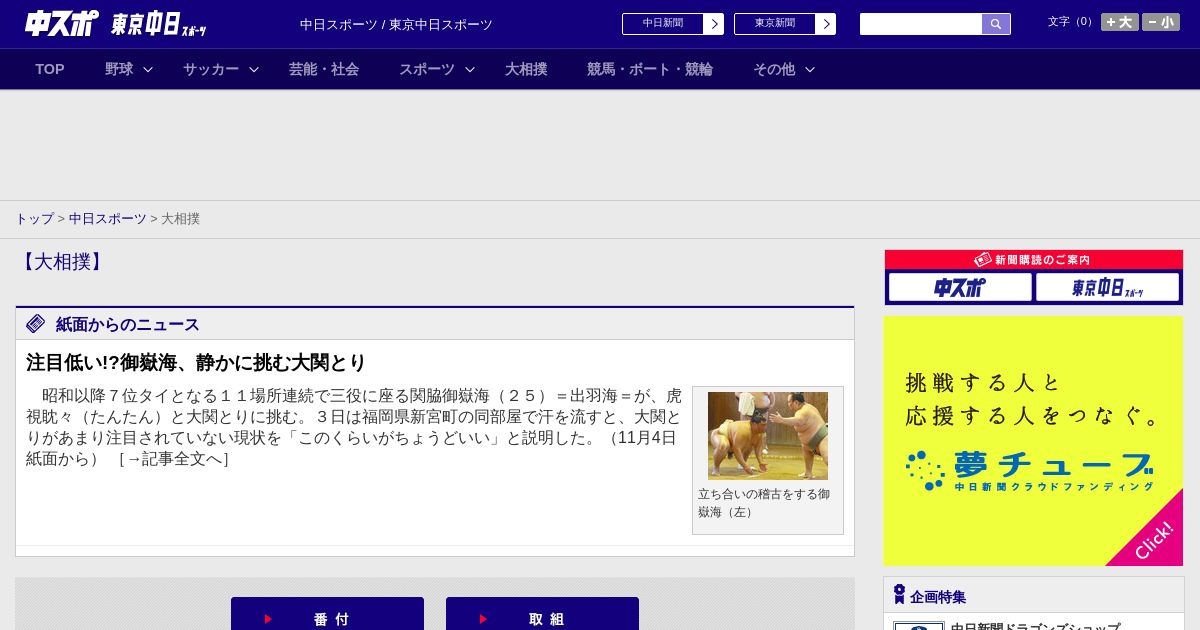The height and width of the screenshot is (630, 1200).
Task: Click the 企画特集 ribbon icon
Action: 899,595
